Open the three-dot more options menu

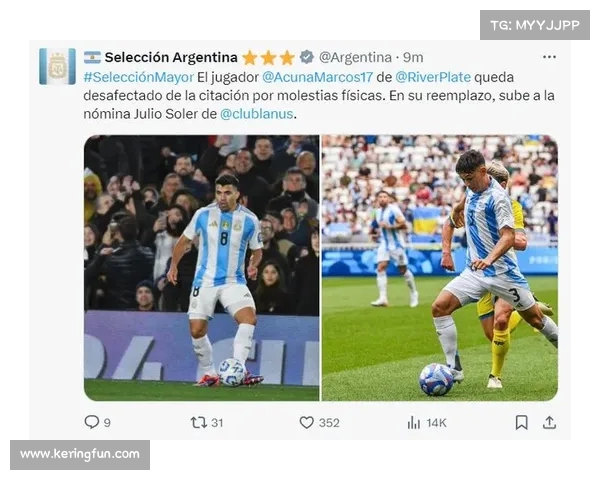tap(549, 57)
